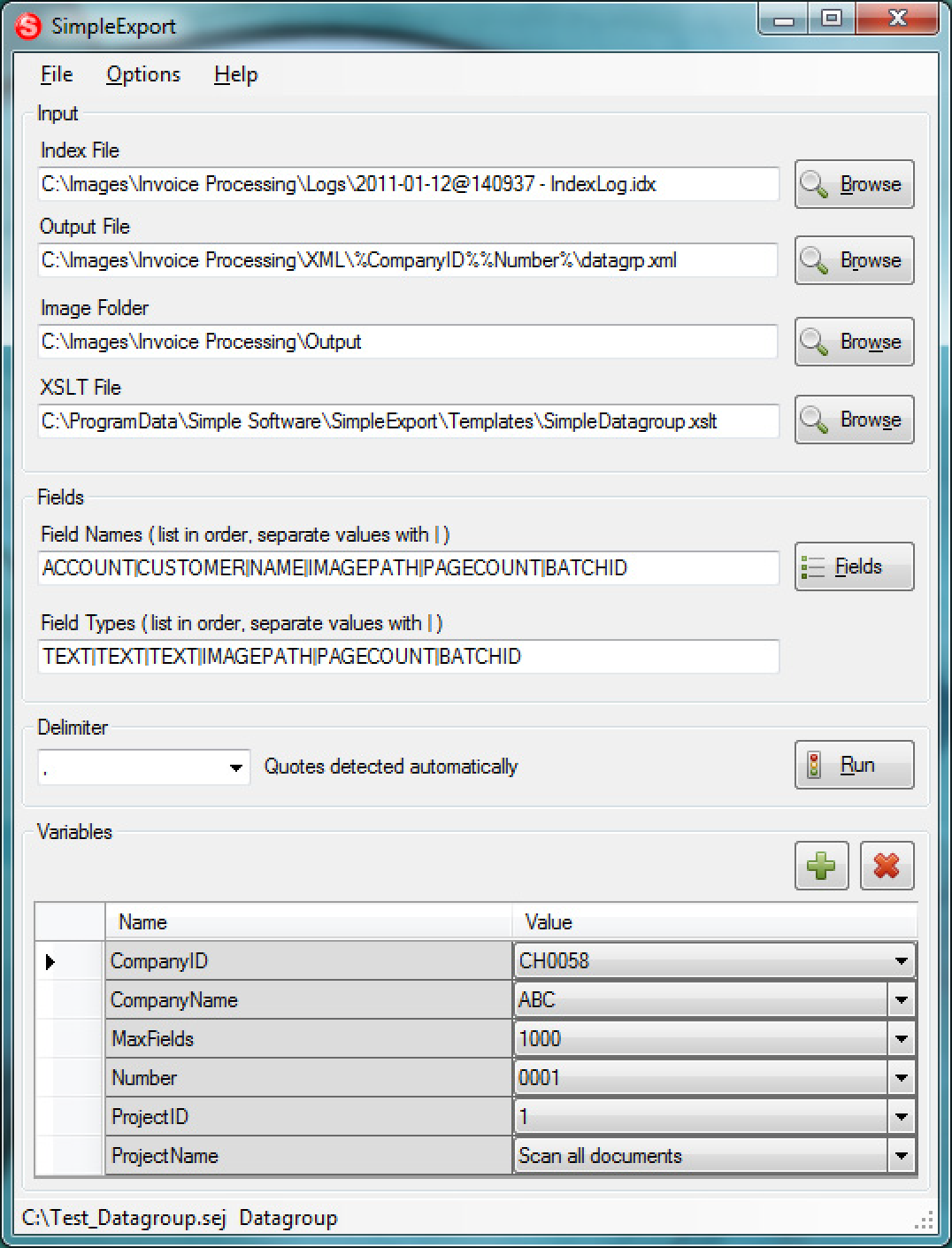Open the Options menu
Viewport: 952px width, 1248px height.
(x=143, y=74)
